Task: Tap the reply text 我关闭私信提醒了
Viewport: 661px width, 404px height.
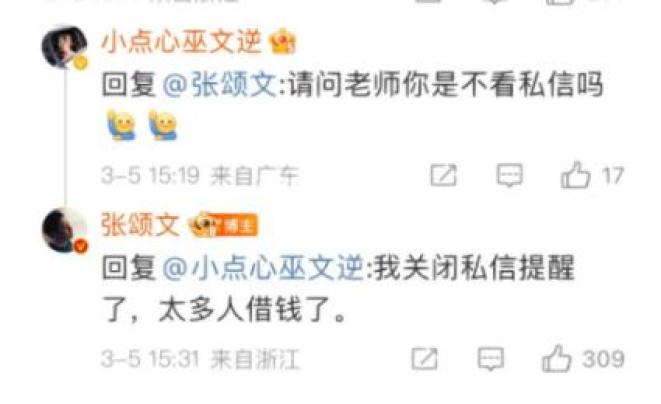Action: pos(339,289)
